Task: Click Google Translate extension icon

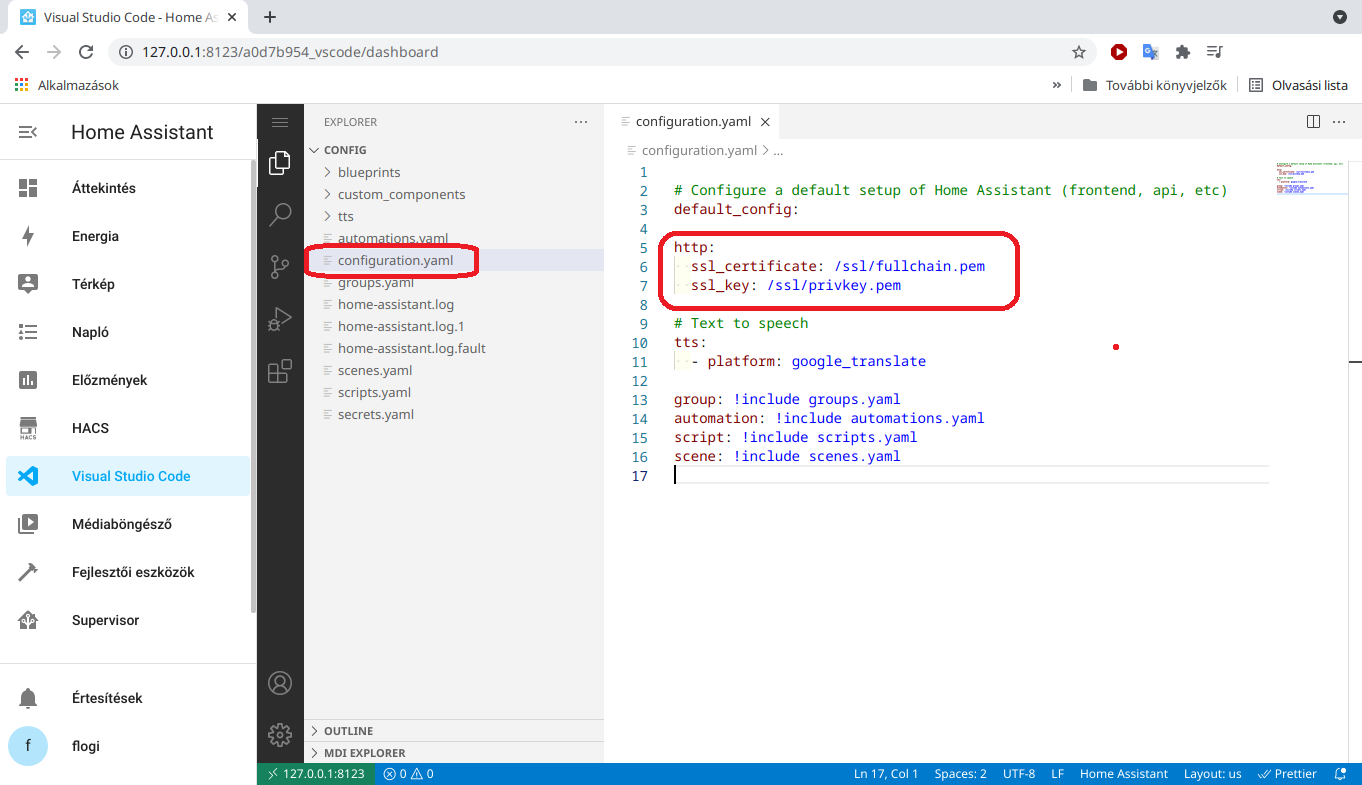Action: 1151,52
